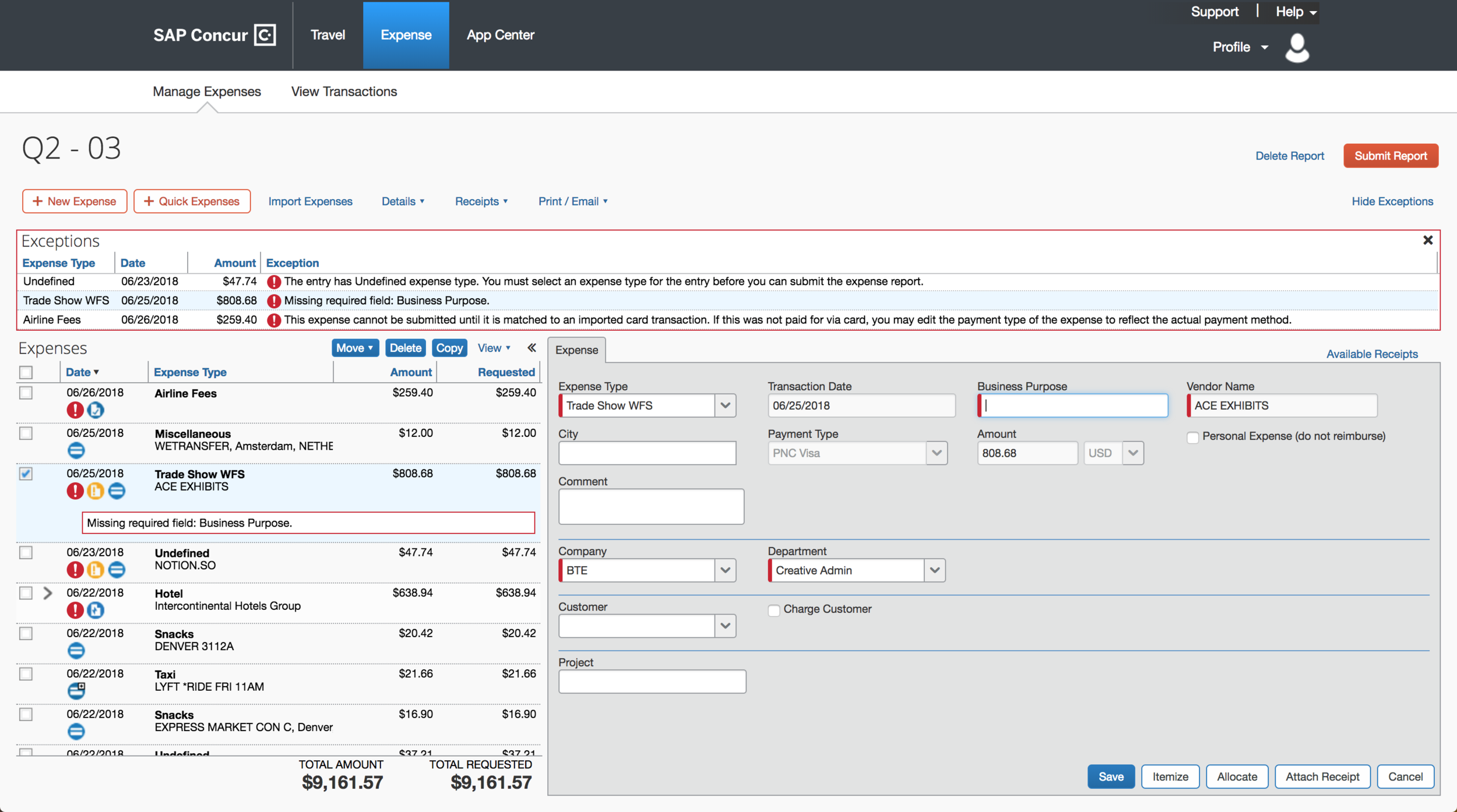This screenshot has height=812, width=1457.
Task: Toggle the select-all expenses checkbox
Action: (26, 372)
